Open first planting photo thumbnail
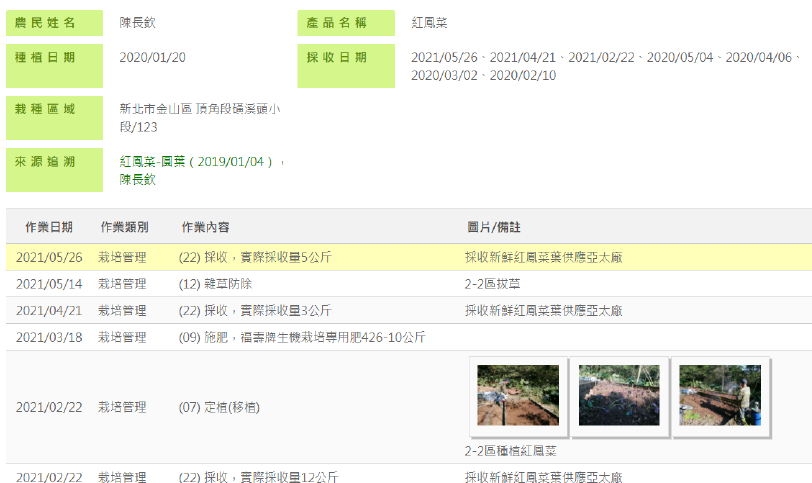The image size is (812, 483). pos(518,396)
